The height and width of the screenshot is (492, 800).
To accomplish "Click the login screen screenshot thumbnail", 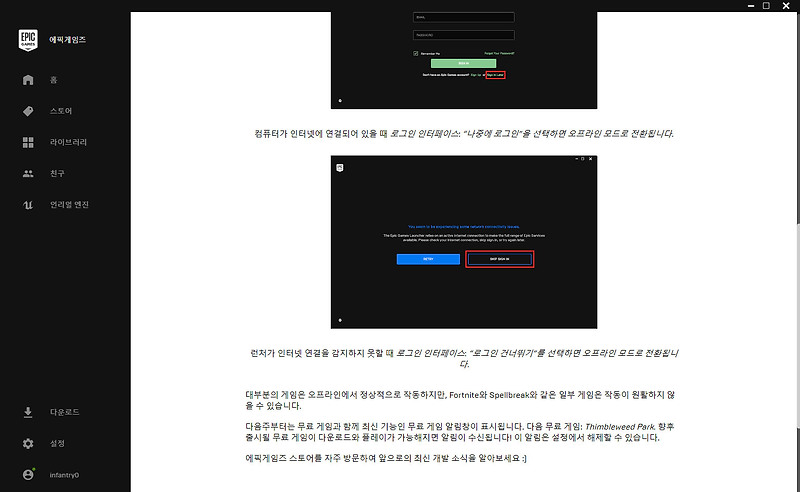I will tap(464, 60).
